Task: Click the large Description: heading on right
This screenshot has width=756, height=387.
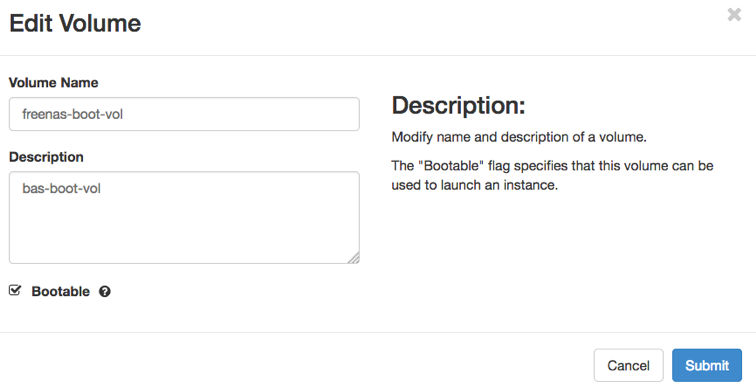Action: (458, 105)
